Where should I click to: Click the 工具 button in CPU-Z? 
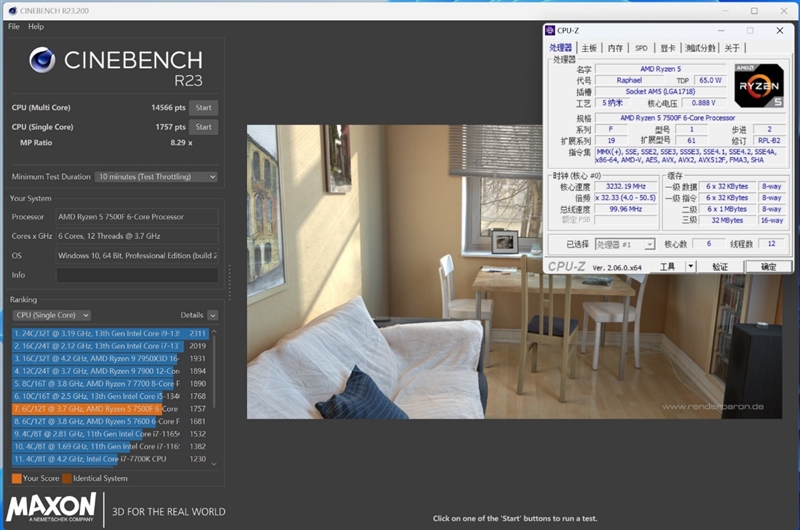pos(667,266)
